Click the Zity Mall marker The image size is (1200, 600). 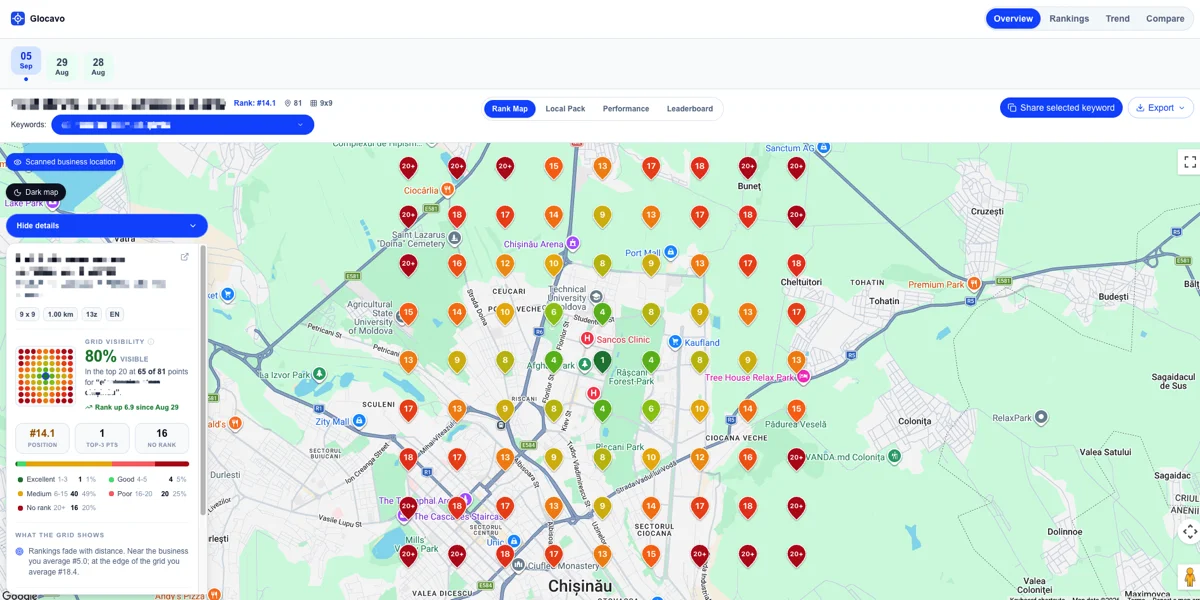click(x=359, y=421)
